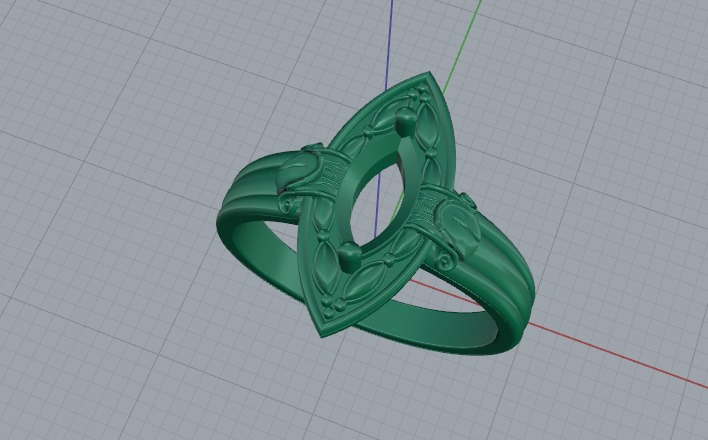The height and width of the screenshot is (440, 708).
Task: Pick the right shoulder leaf ornament
Action: [x=457, y=228]
